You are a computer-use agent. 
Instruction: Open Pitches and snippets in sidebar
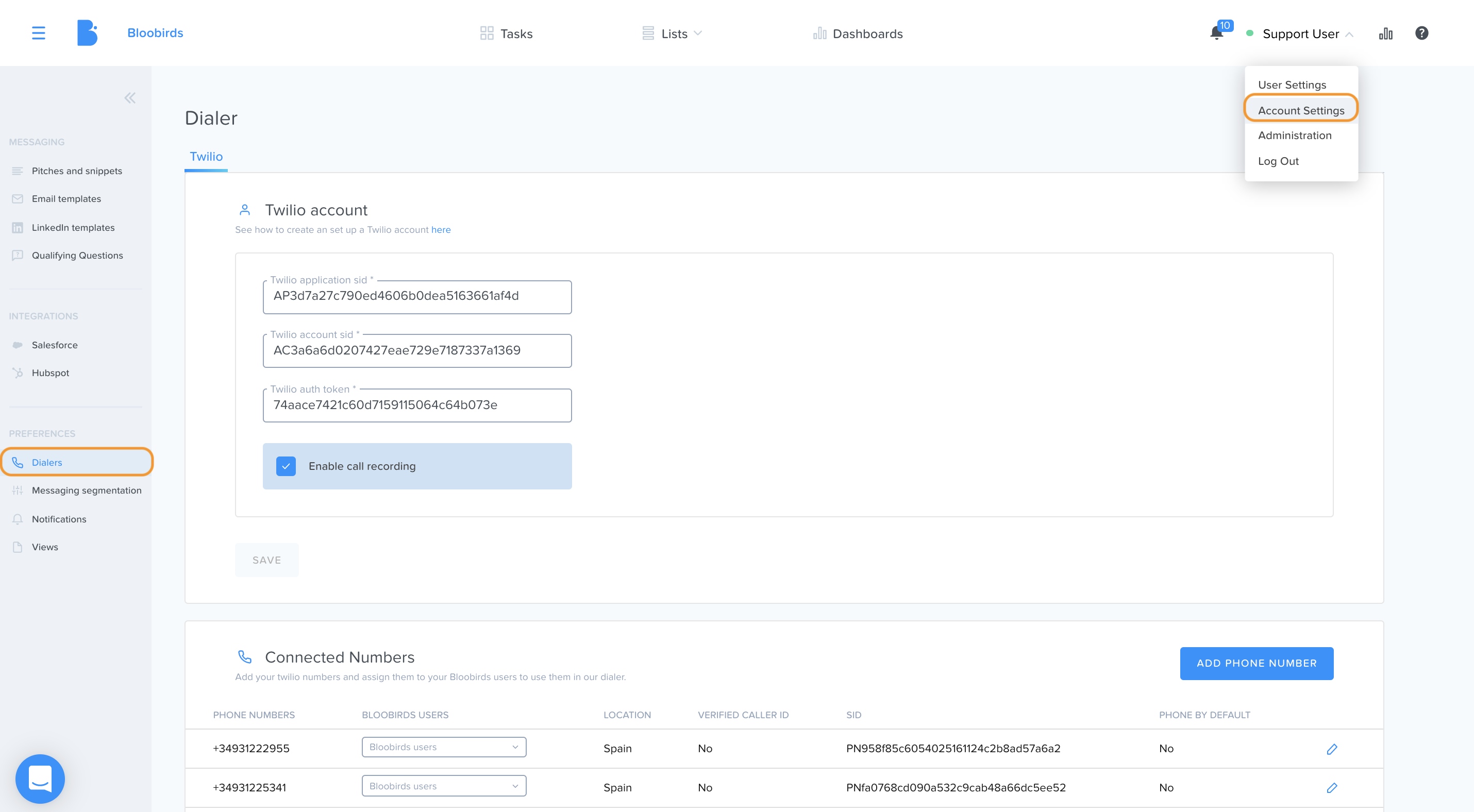[x=77, y=171]
